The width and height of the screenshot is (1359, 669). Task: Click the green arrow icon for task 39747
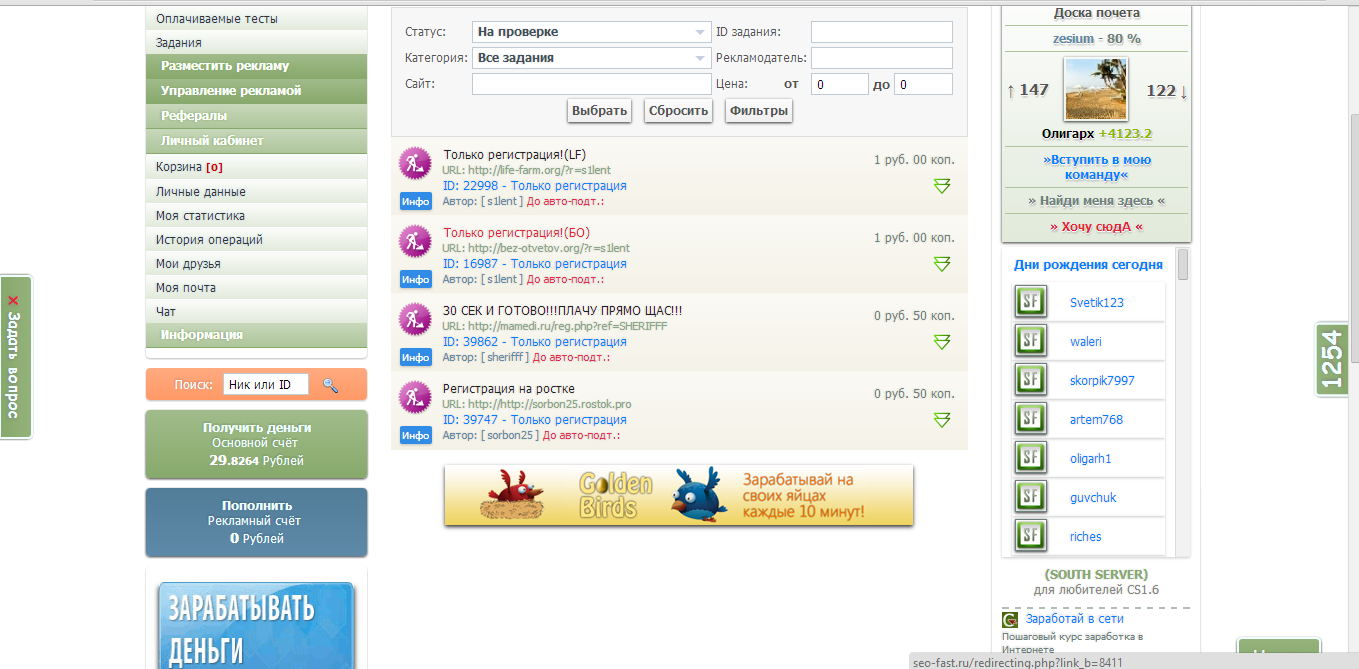[x=941, y=420]
